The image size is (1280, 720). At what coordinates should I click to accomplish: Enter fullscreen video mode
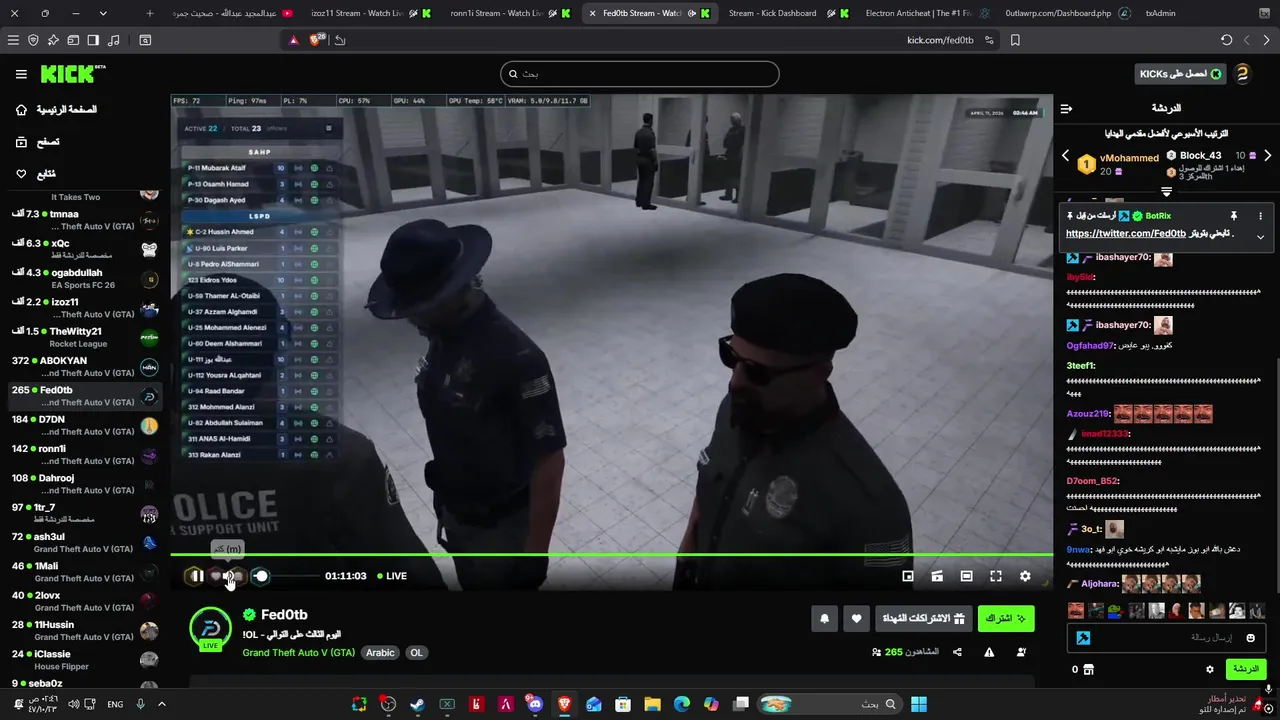pyautogui.click(x=996, y=576)
